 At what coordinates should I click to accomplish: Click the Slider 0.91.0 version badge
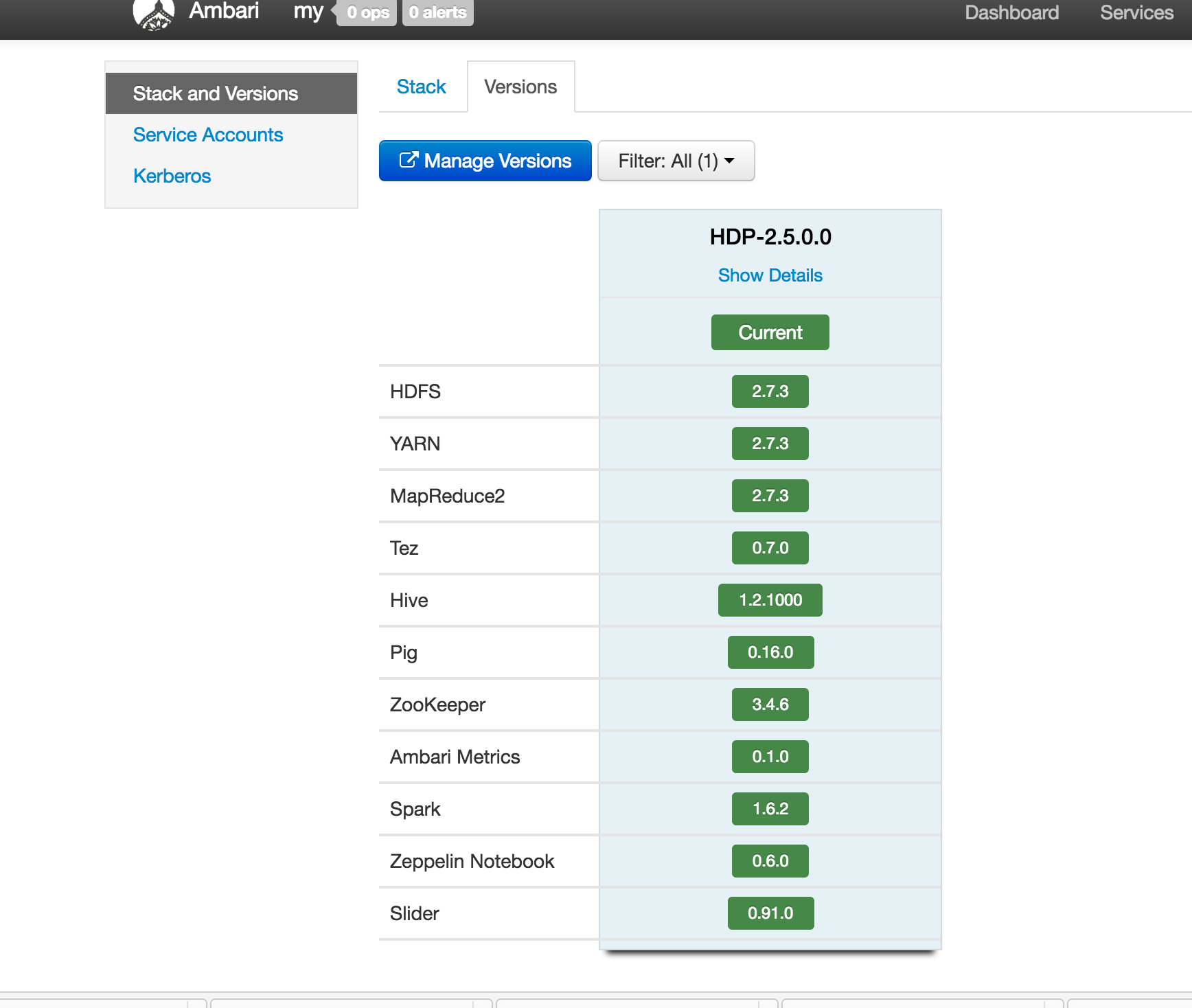pyautogui.click(x=770, y=913)
